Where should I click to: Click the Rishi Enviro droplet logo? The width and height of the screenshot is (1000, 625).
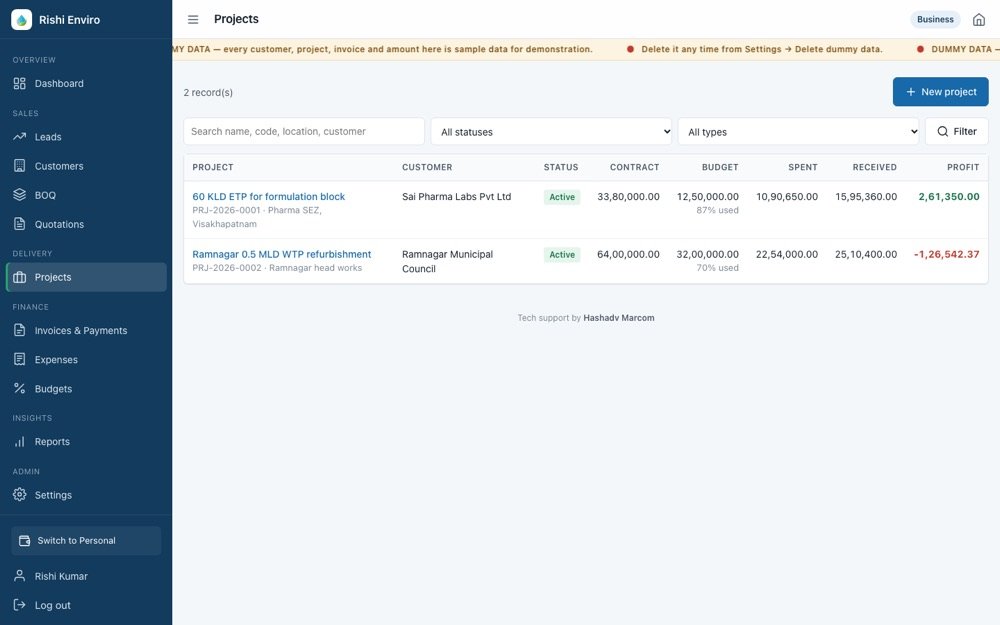[x=22, y=20]
